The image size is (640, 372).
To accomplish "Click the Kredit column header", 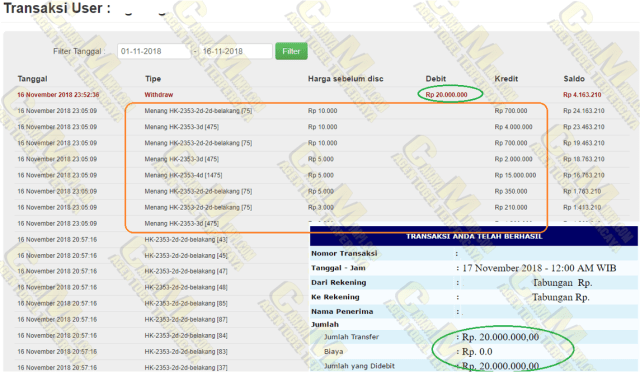I will (x=506, y=79).
